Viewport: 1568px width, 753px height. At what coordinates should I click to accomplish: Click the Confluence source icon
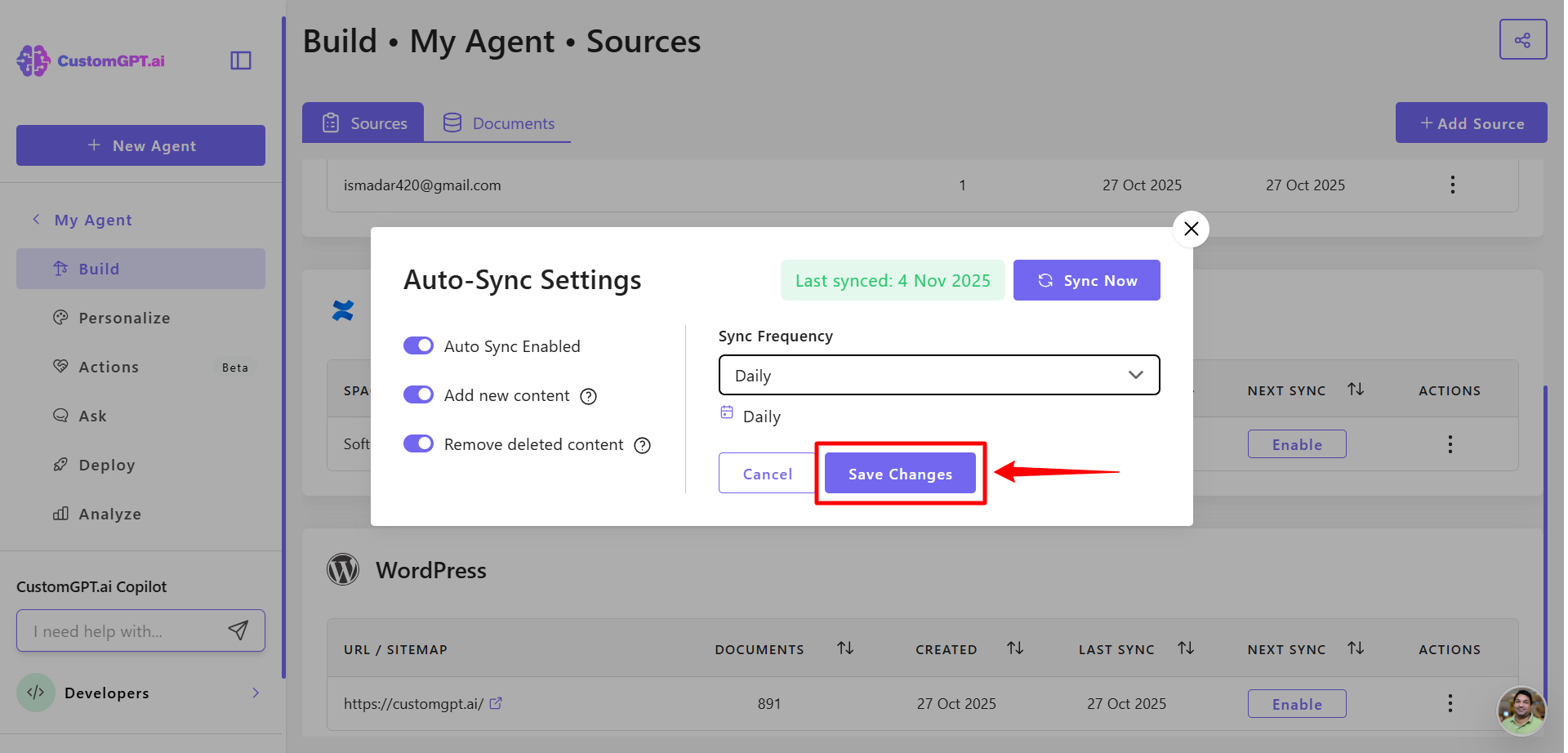(x=343, y=310)
